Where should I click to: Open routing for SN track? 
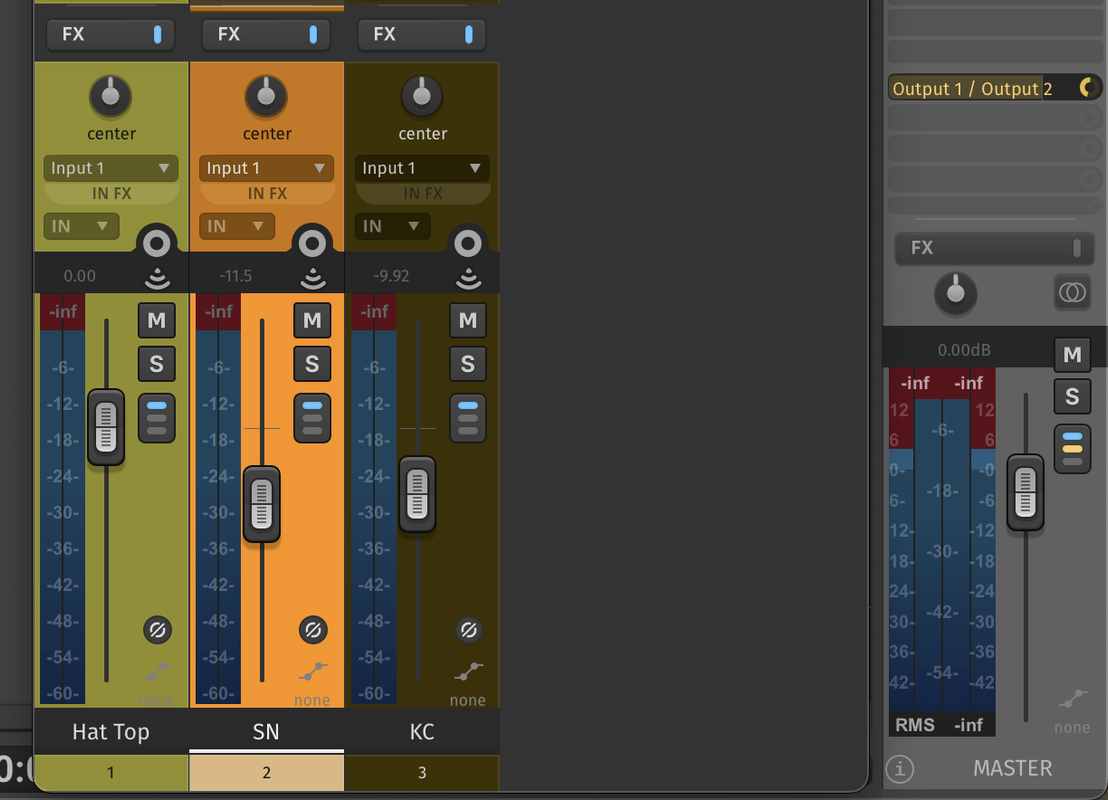pyautogui.click(x=312, y=418)
